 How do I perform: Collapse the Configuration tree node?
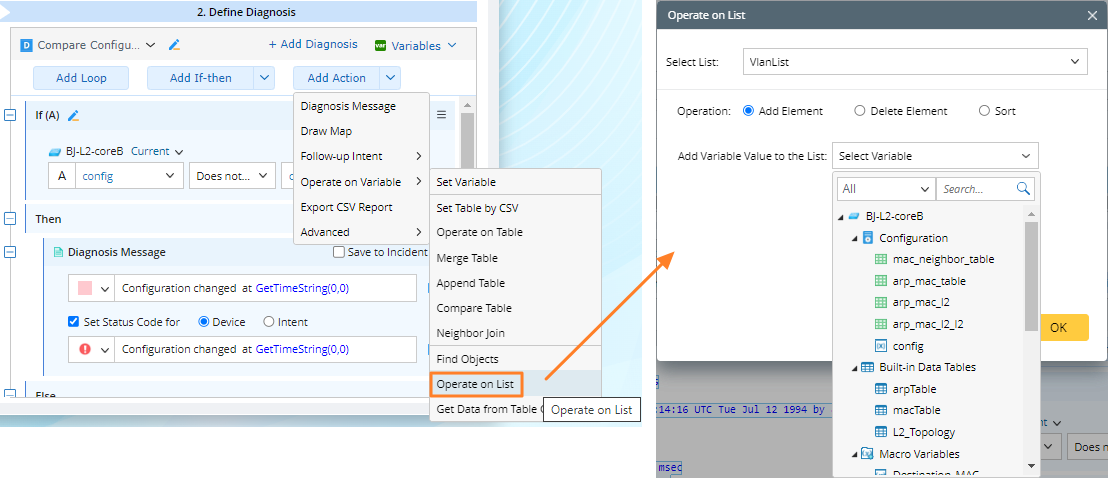(x=854, y=239)
